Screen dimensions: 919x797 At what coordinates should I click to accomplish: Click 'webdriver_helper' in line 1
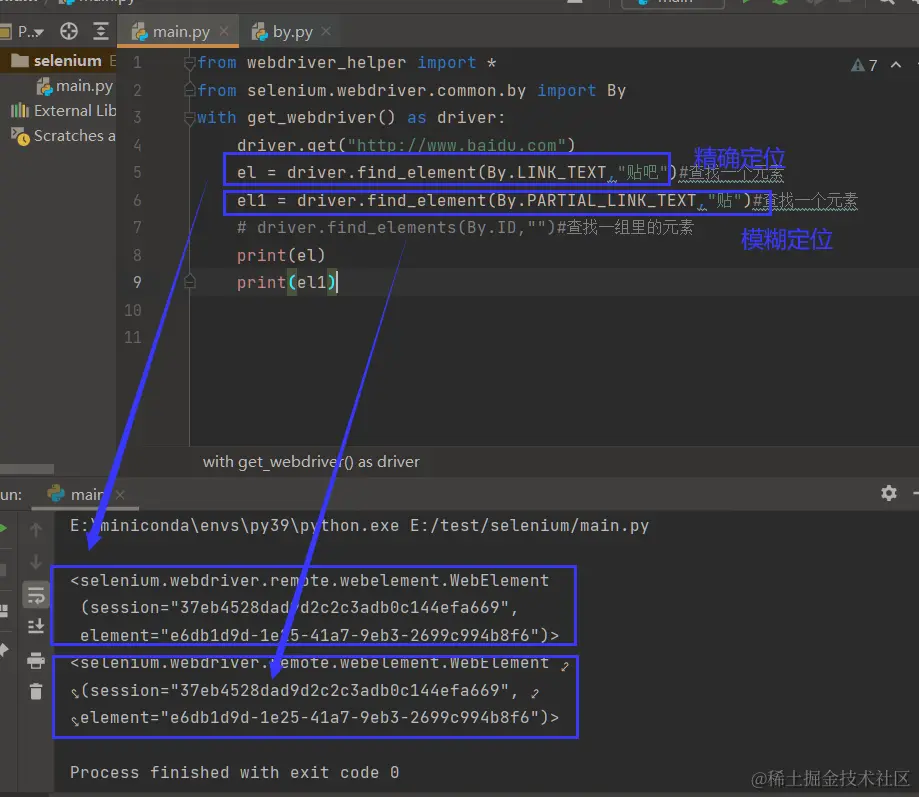coord(326,63)
